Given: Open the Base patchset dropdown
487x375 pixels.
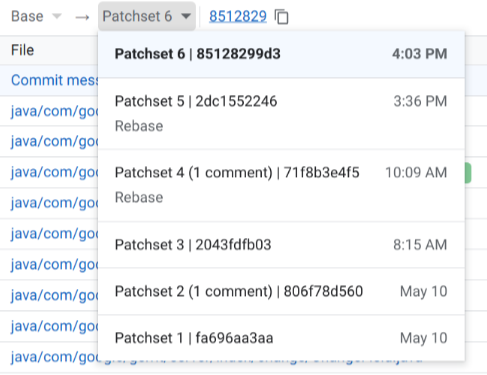Looking at the screenshot, I should (x=36, y=16).
